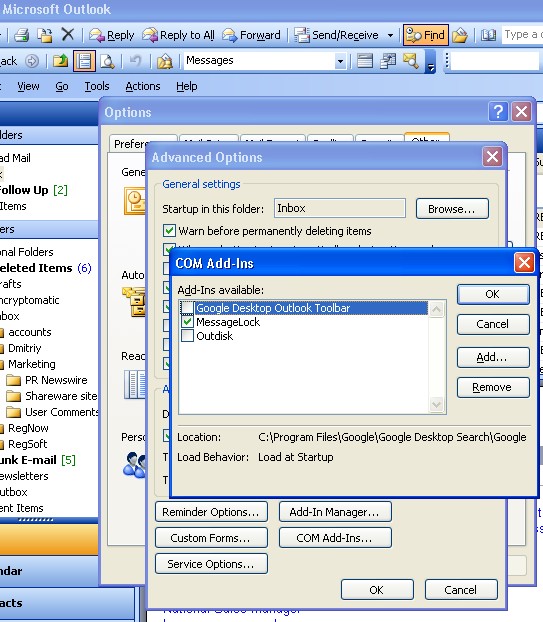
Task: Click the Forward navigation arrow icon
Action: click(x=32, y=61)
